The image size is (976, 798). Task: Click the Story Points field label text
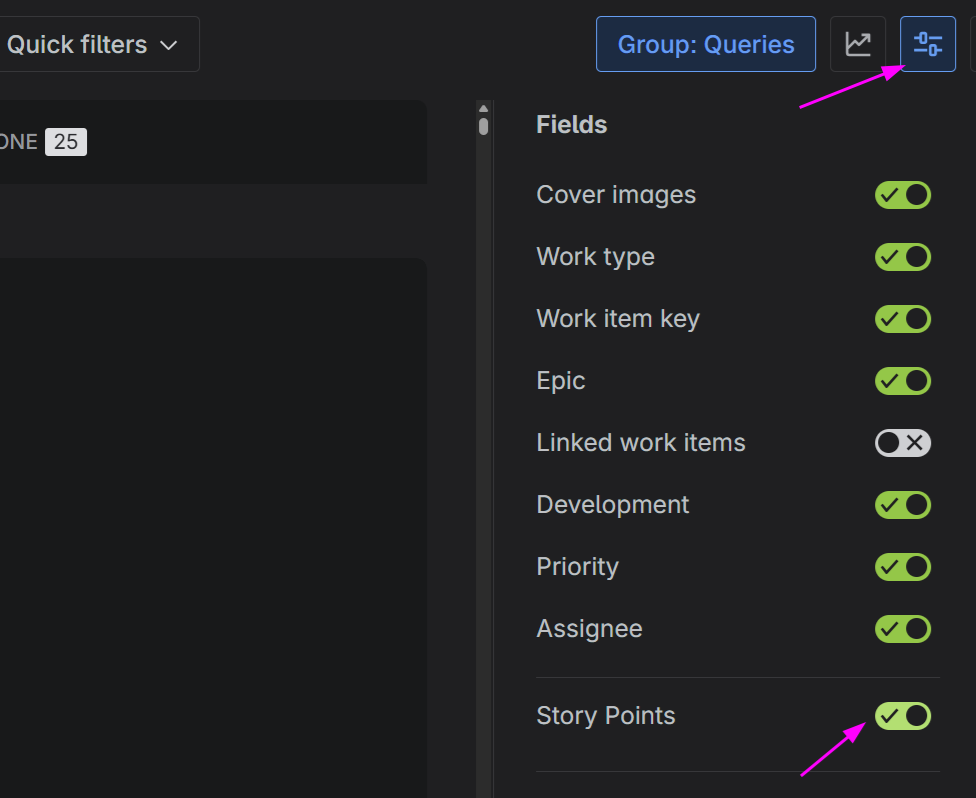[x=605, y=716]
